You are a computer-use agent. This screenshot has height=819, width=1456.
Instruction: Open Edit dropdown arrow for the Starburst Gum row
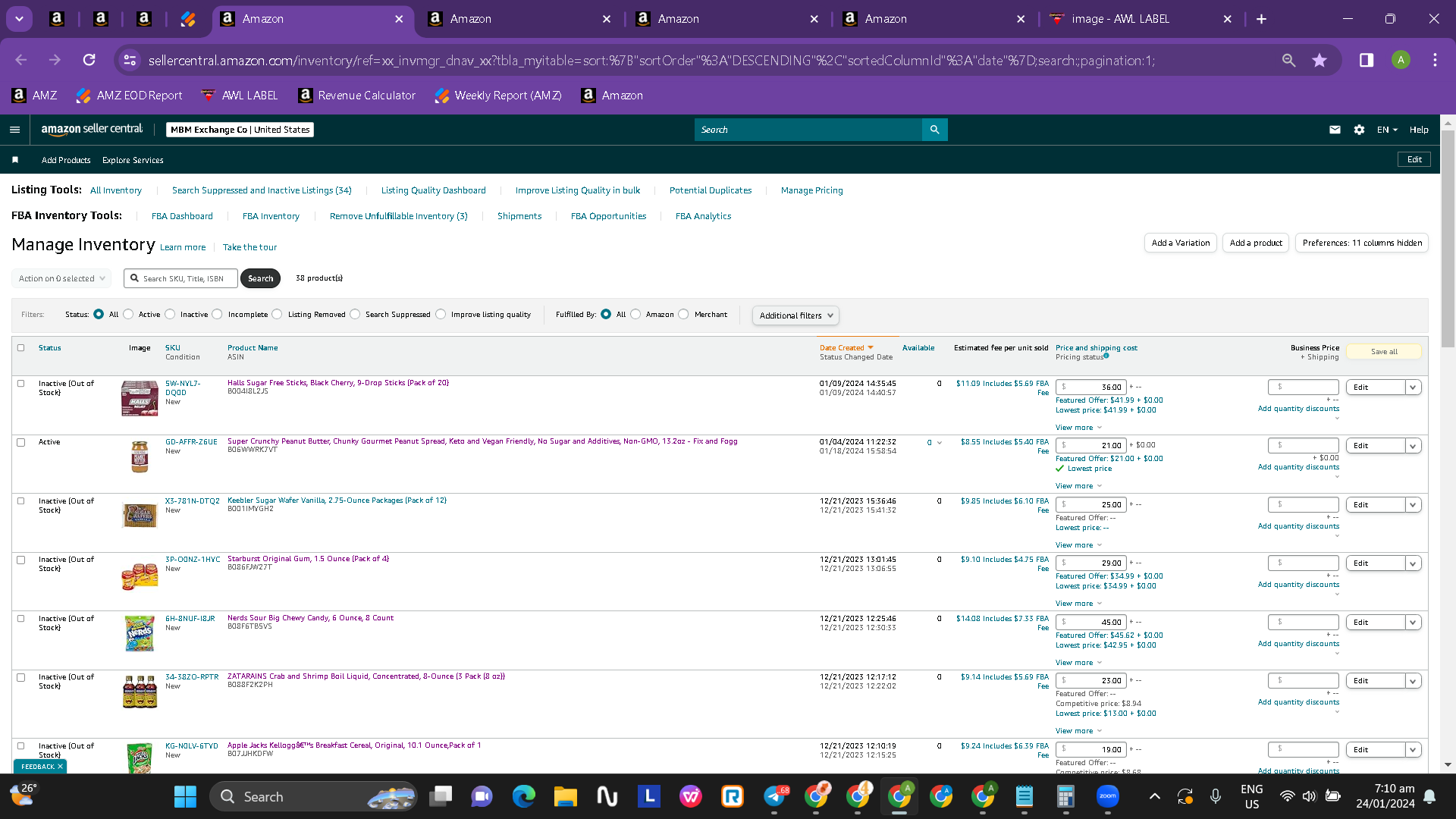1413,563
